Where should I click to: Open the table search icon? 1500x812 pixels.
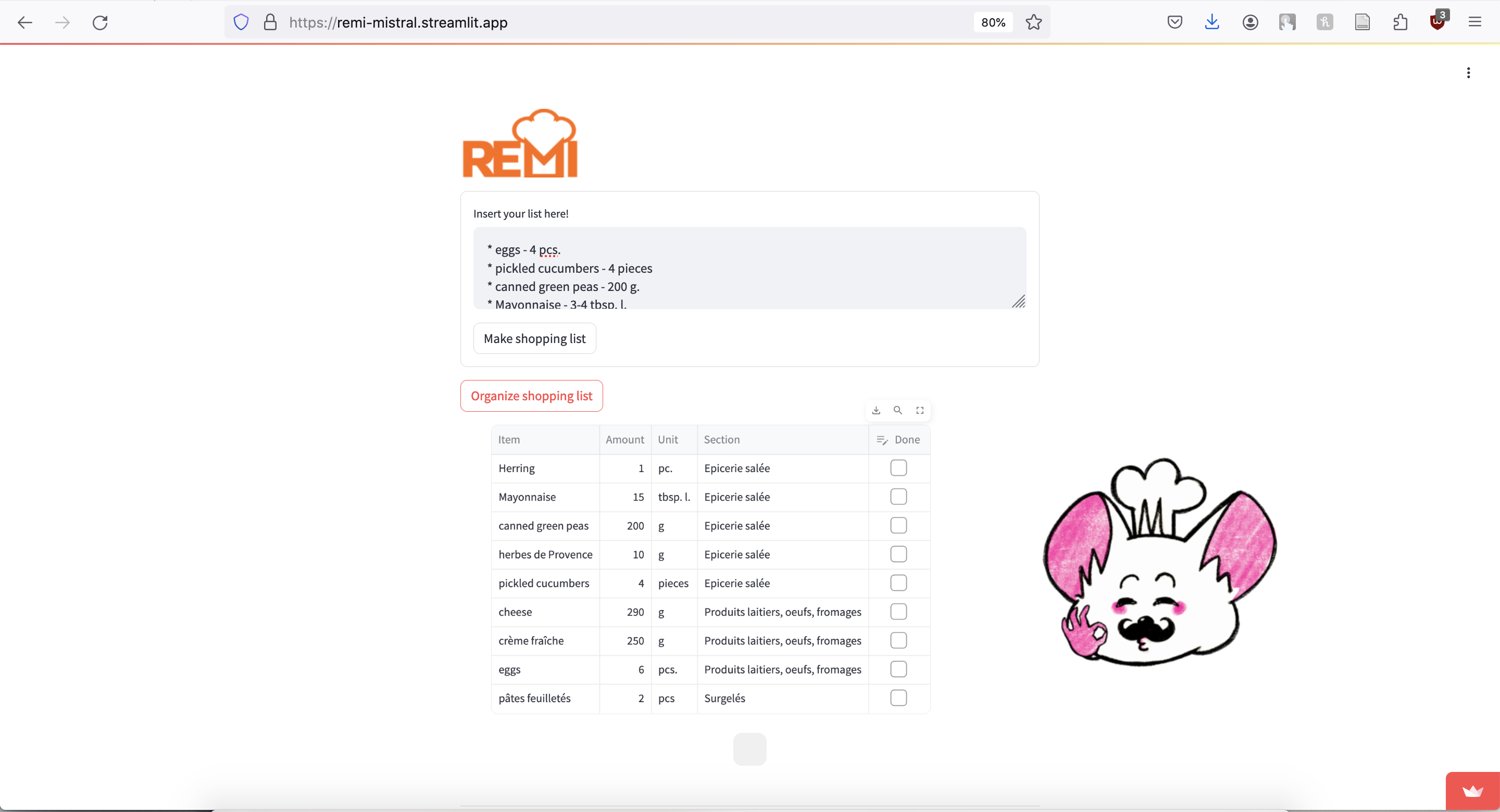898,410
